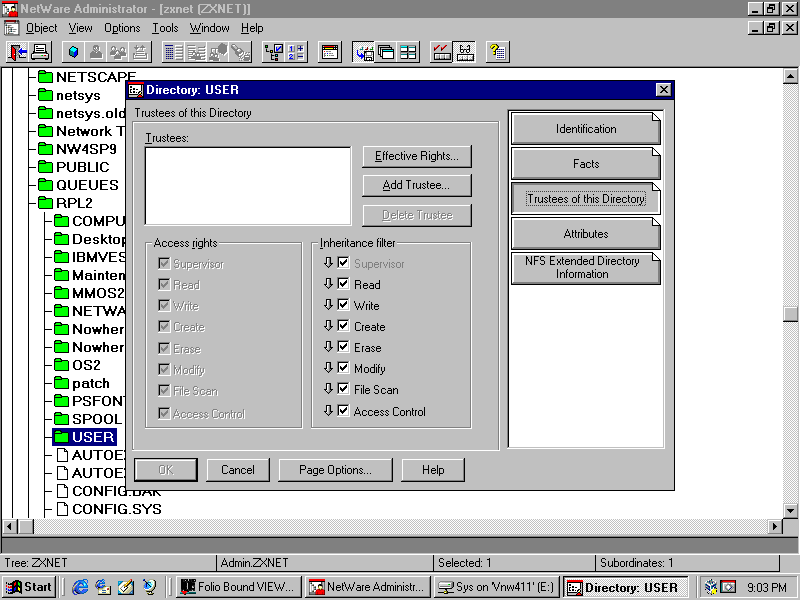Image resolution: width=800 pixels, height=600 pixels.
Task: Toggle Modify in the Inheritance filter
Action: click(343, 368)
